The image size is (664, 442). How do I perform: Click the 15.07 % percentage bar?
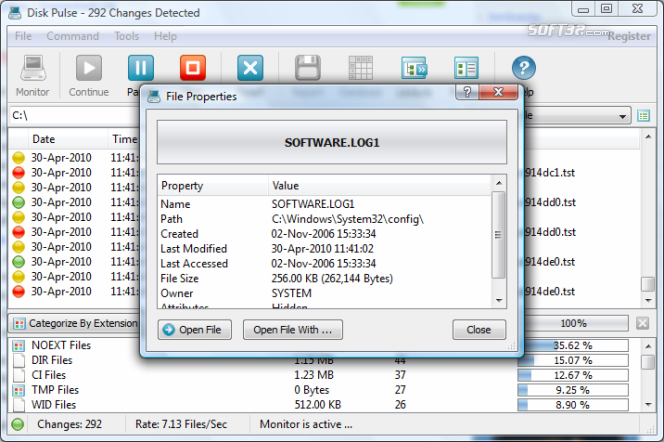tap(573, 361)
